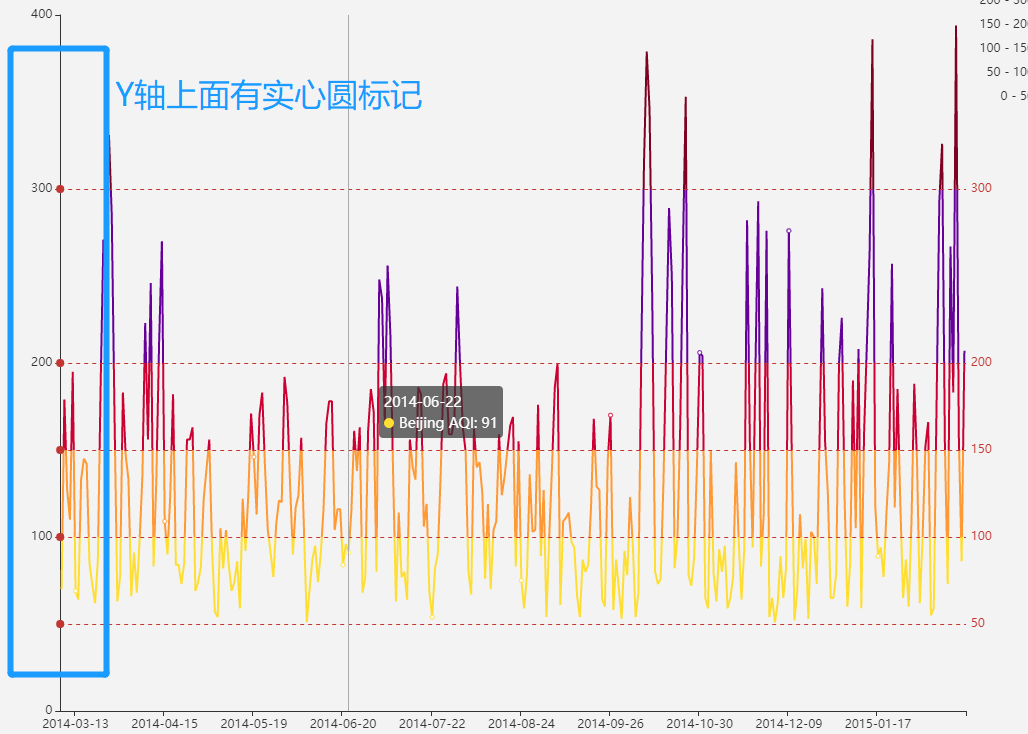Viewport: 1028px width, 734px height.
Task: Click the X axis date 2014-09-26
Action: coord(610,724)
